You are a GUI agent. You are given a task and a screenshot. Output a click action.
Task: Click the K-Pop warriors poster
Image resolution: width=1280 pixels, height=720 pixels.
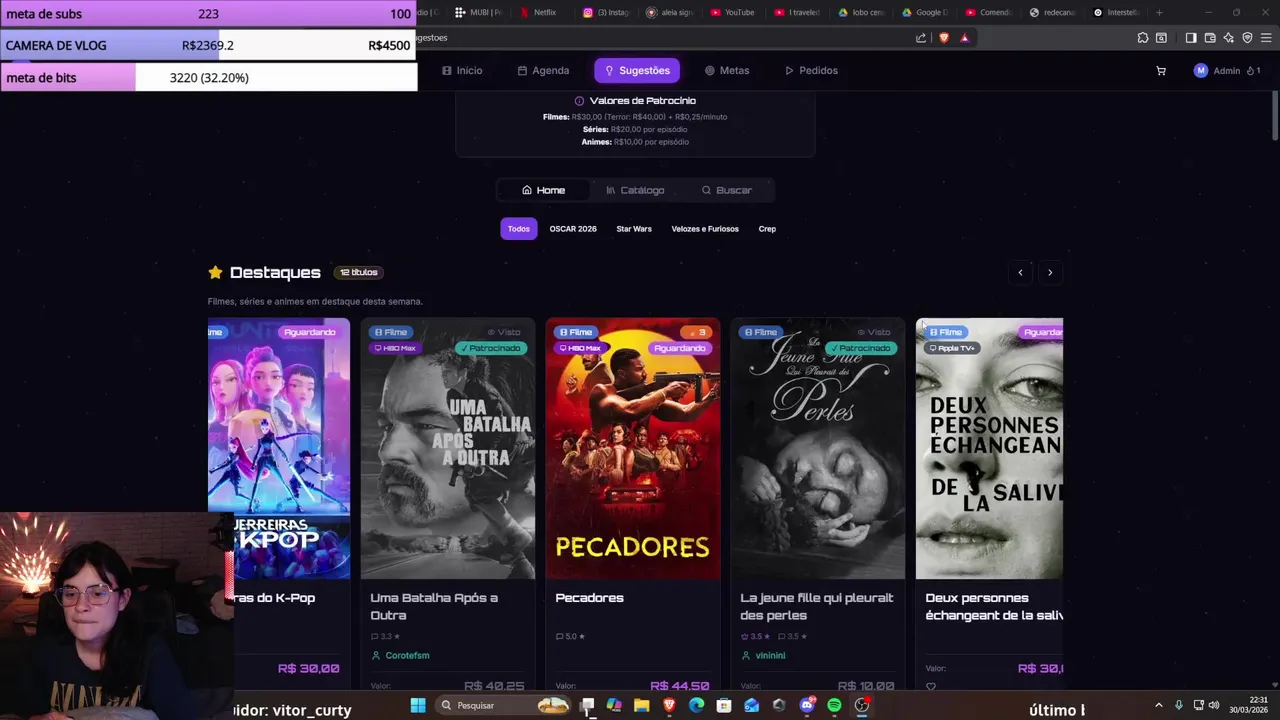coord(279,448)
